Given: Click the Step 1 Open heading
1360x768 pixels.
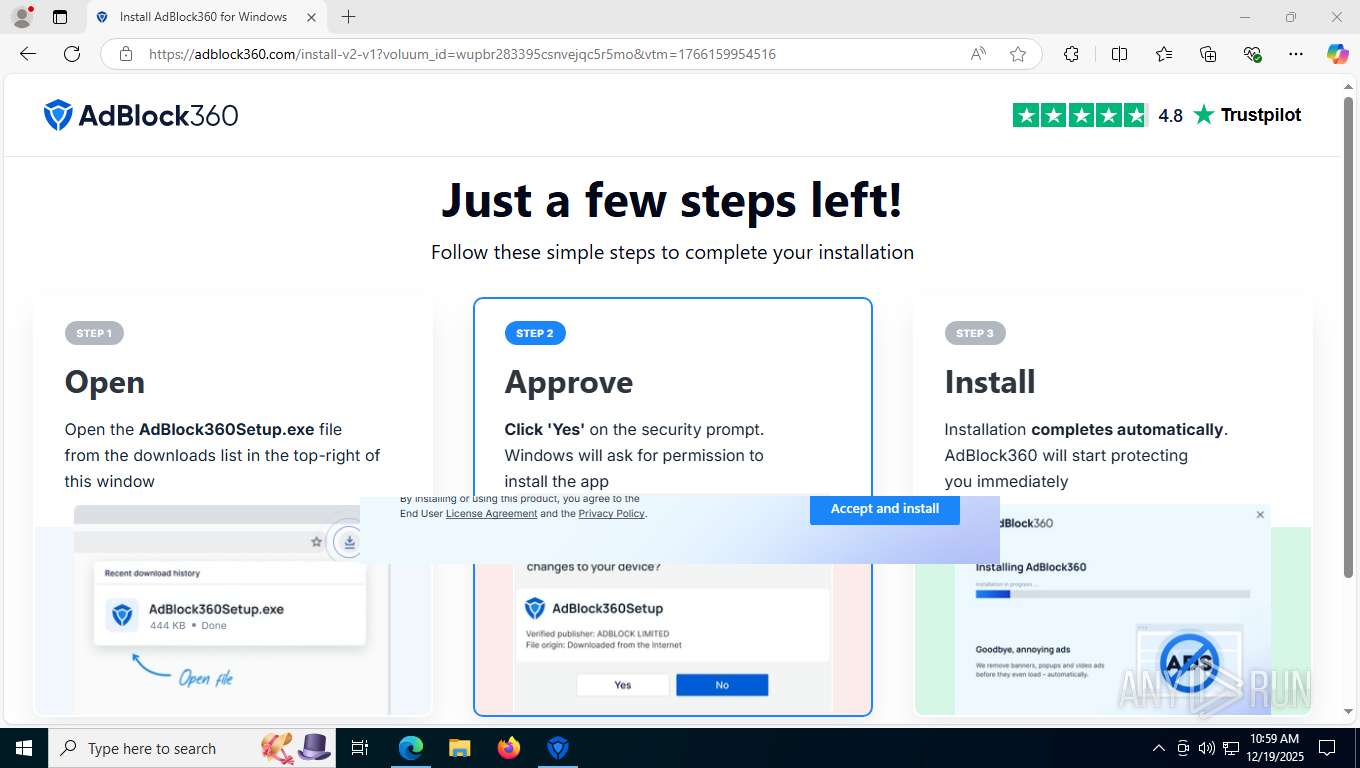Looking at the screenshot, I should click(105, 382).
